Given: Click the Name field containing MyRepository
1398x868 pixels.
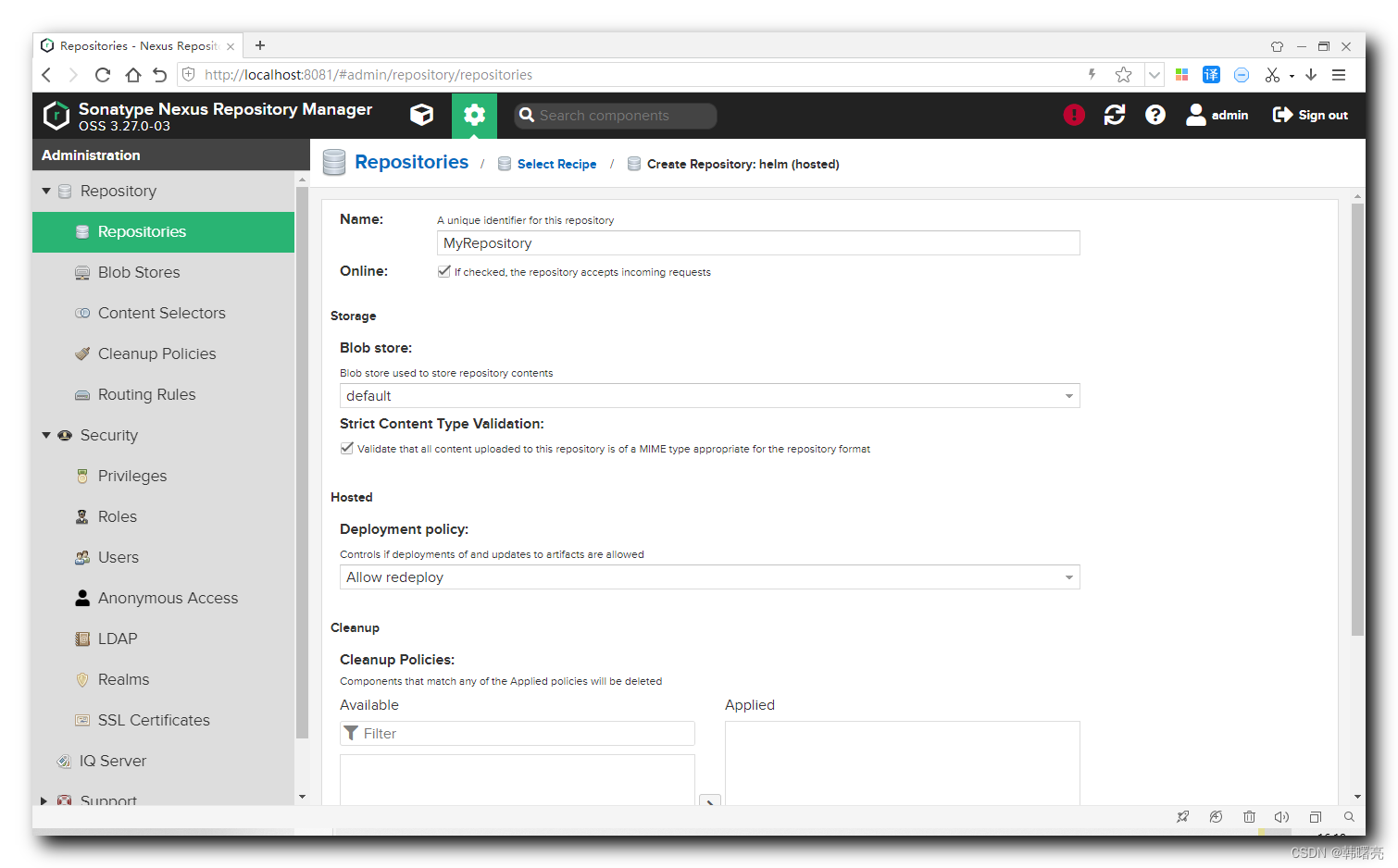Looking at the screenshot, I should pos(758,243).
